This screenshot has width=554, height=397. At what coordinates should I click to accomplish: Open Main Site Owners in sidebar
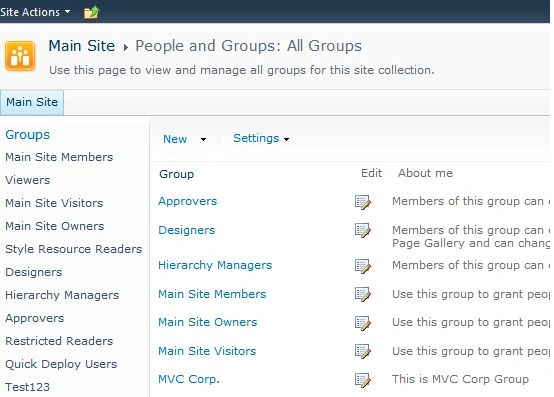tap(55, 226)
